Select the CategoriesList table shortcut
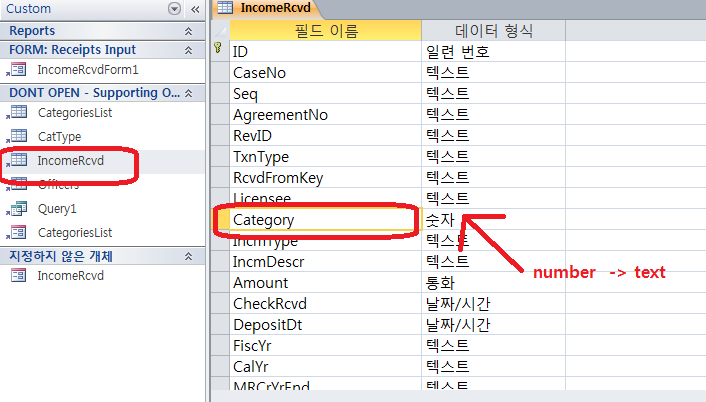The image size is (706, 402). pos(75,113)
